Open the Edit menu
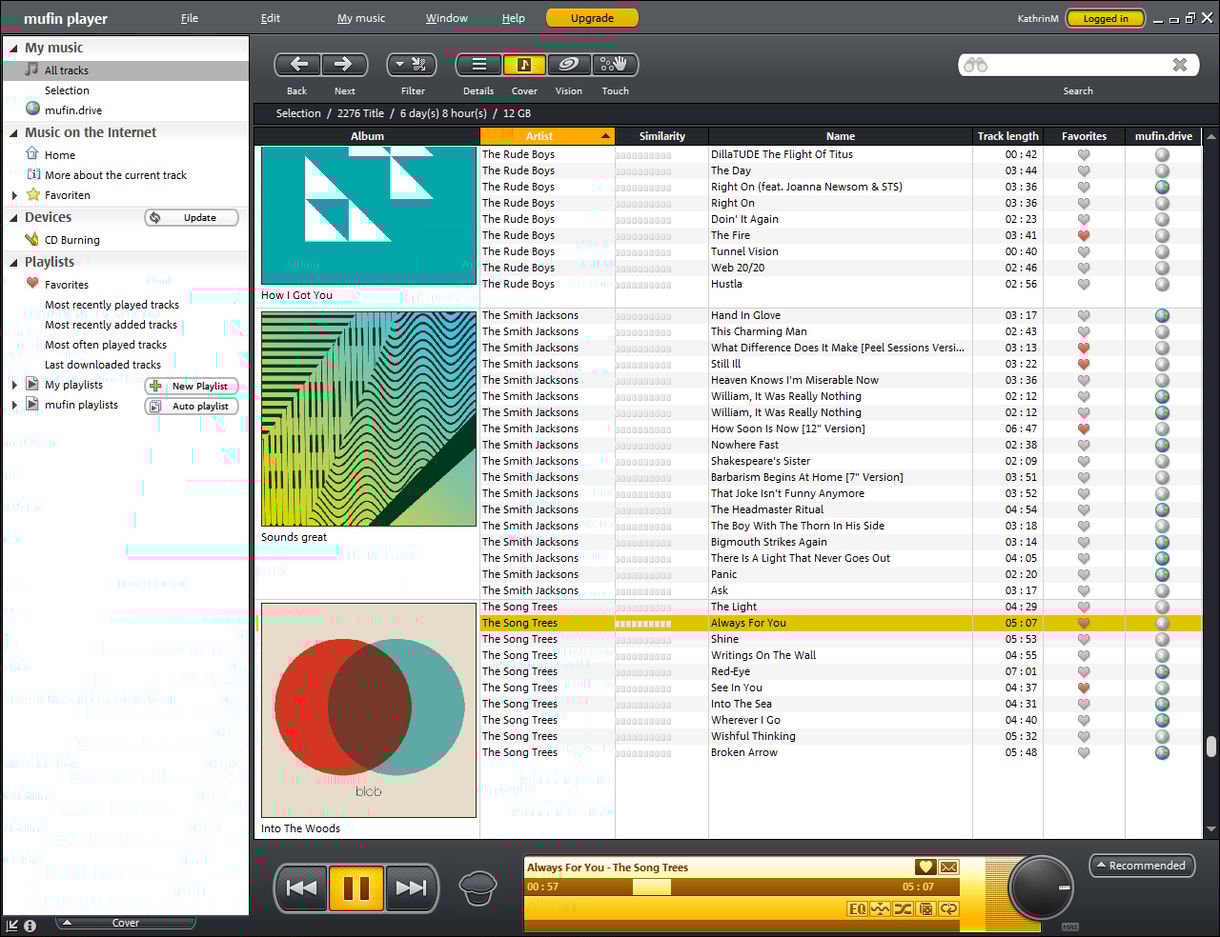The width and height of the screenshot is (1220, 937). (x=270, y=18)
